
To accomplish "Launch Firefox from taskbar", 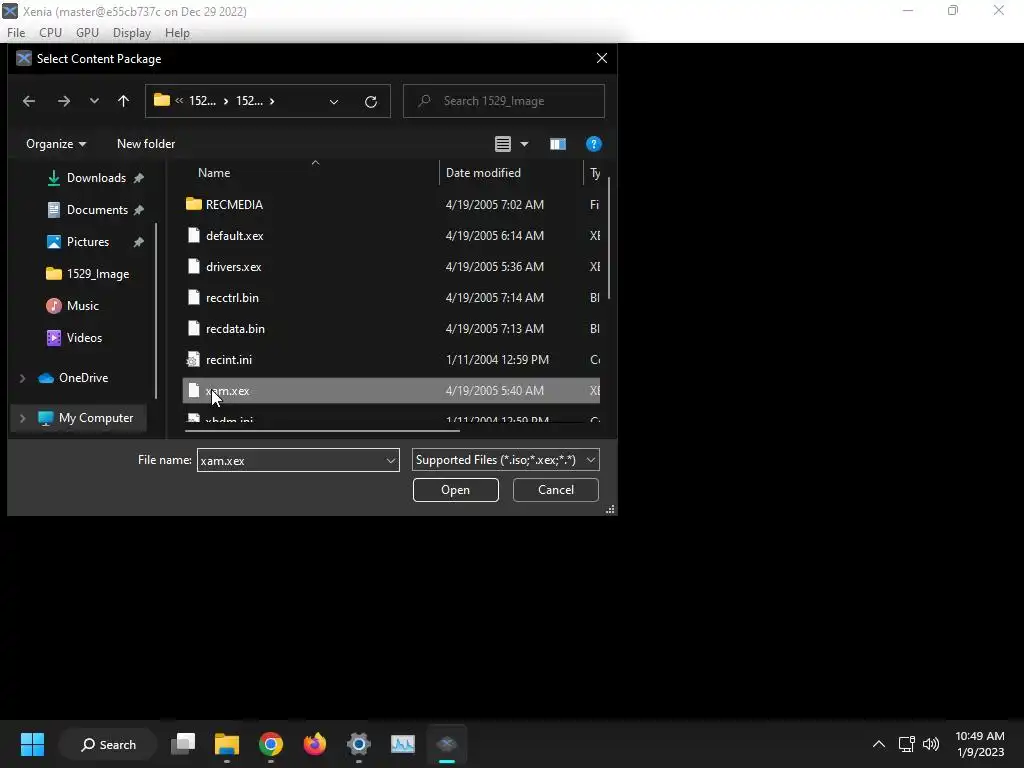I will [315, 744].
